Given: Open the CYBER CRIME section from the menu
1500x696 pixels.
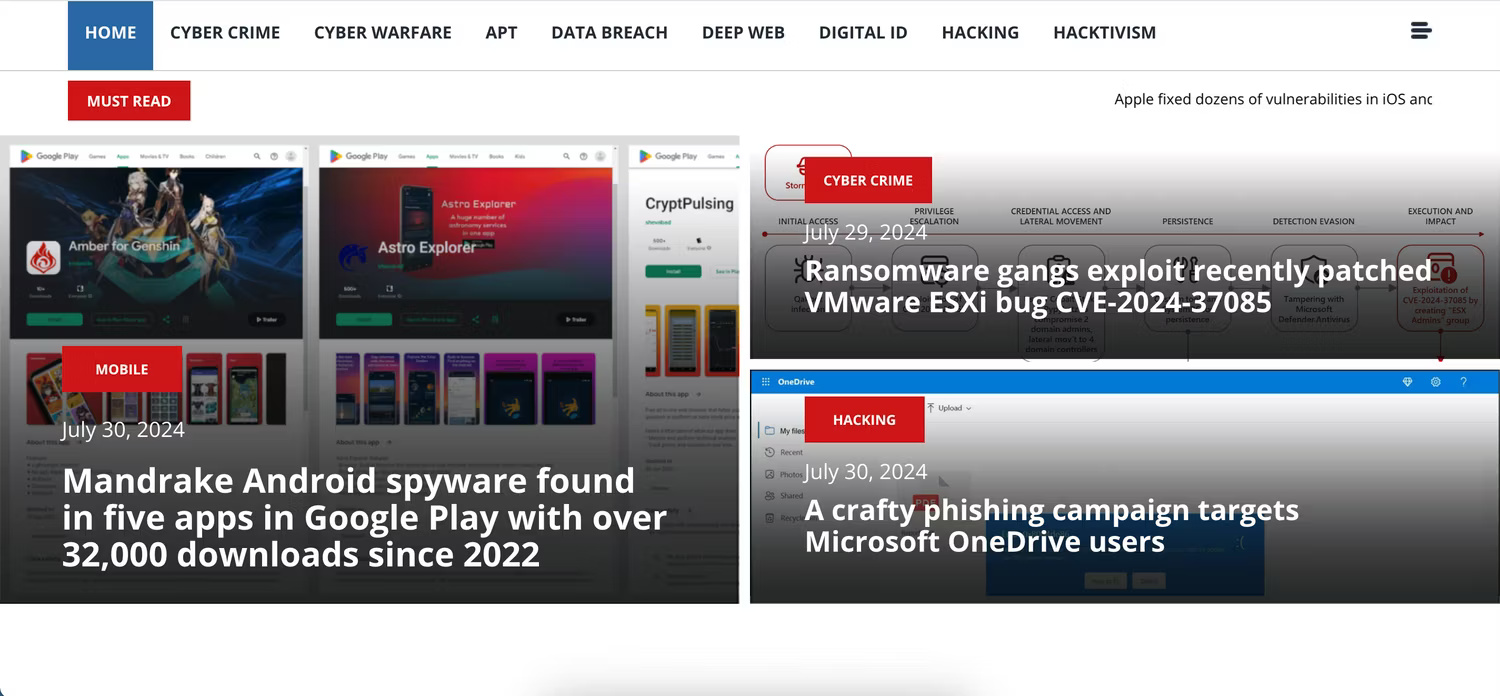Looking at the screenshot, I should point(225,32).
